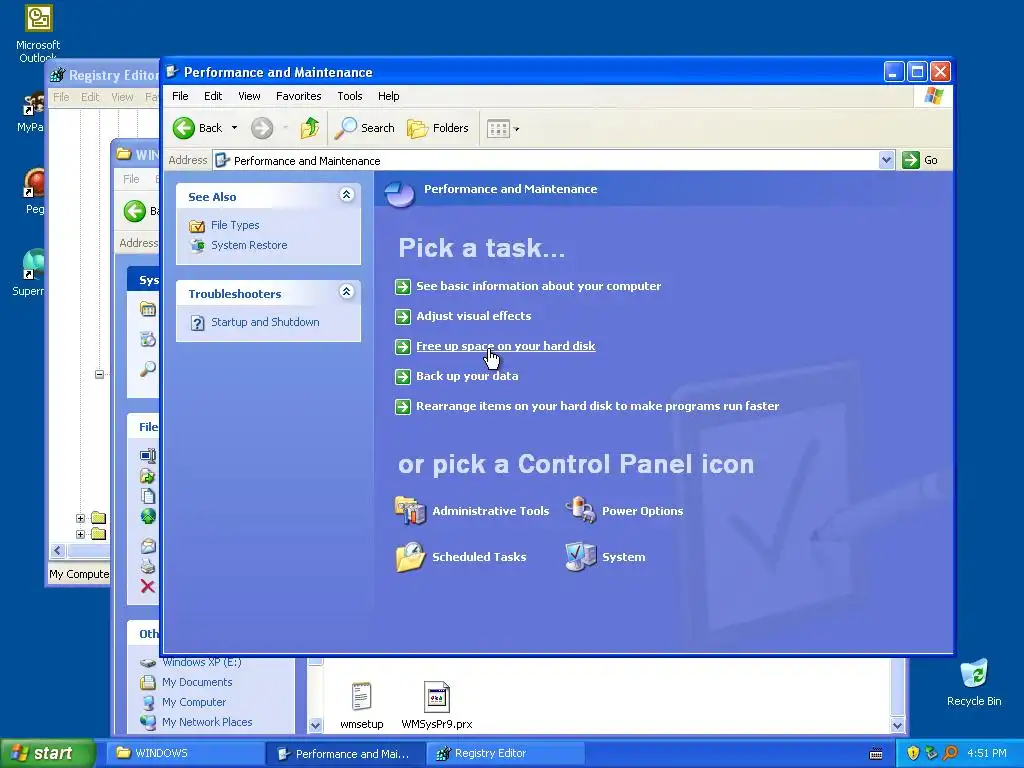1024x768 pixels.
Task: Open the Scheduled Tasks icon
Action: 410,557
